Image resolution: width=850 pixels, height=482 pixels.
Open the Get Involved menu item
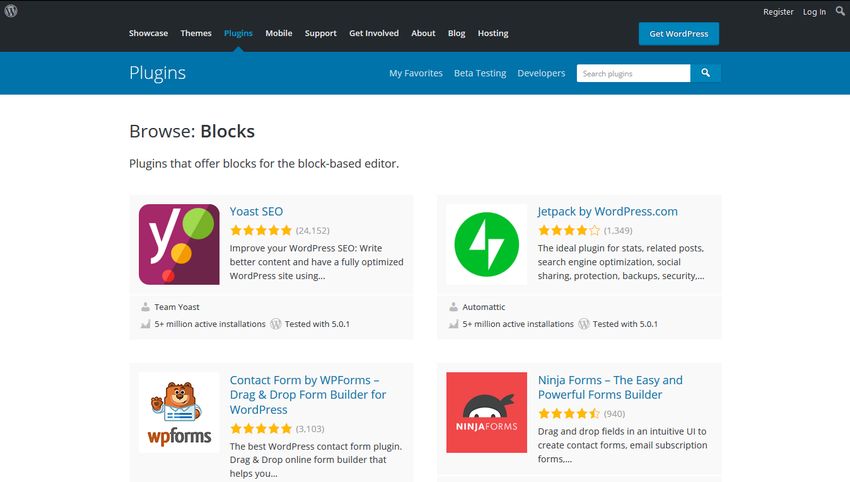coord(374,33)
